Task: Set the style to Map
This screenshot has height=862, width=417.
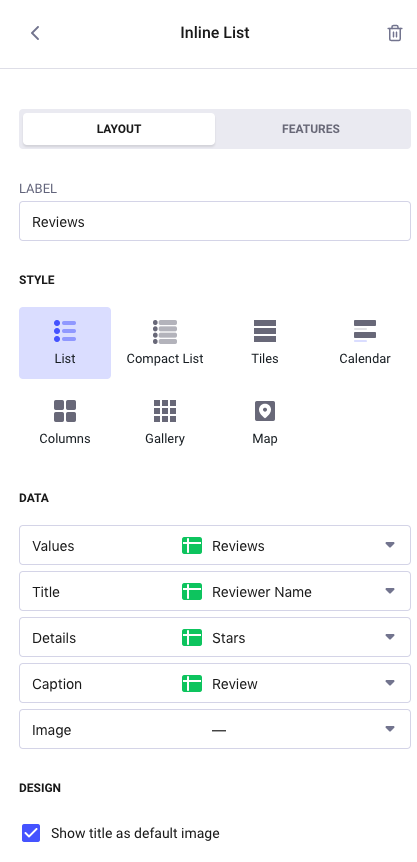Action: pos(265,423)
